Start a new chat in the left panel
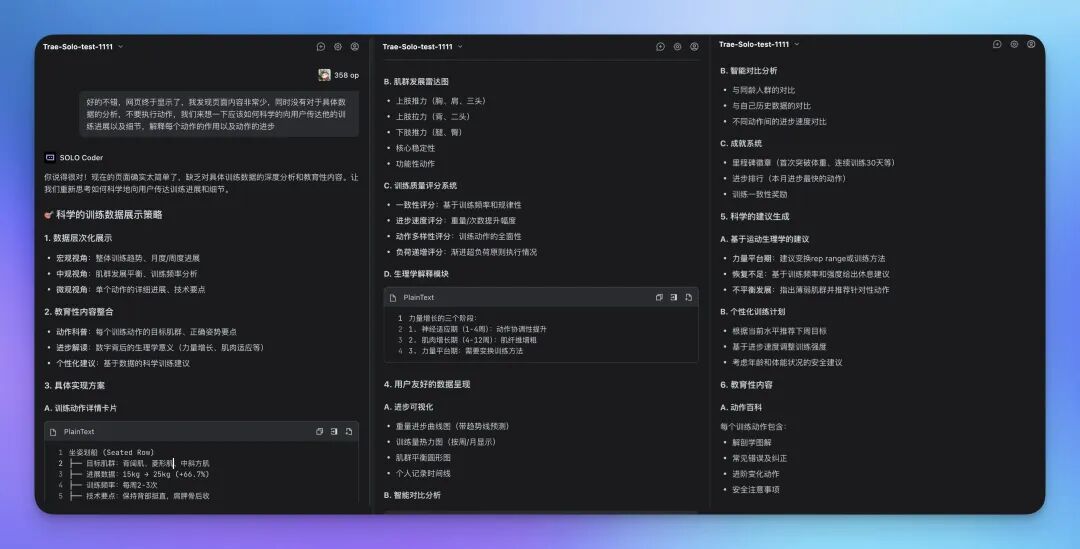 pos(321,46)
